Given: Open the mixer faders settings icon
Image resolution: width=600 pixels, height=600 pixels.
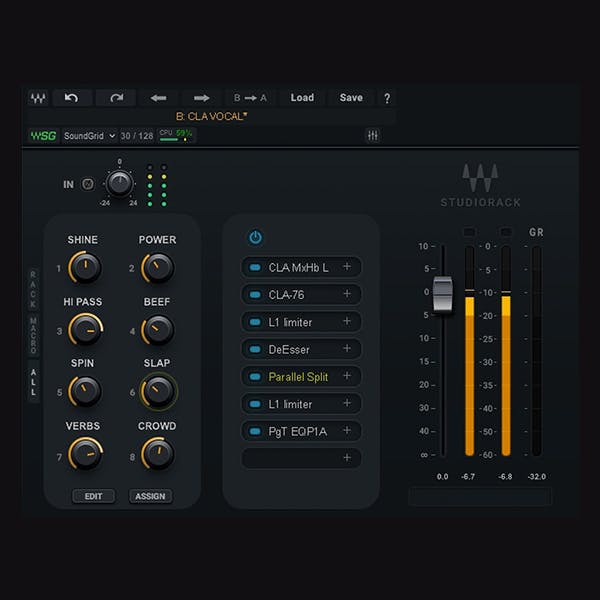Looking at the screenshot, I should 373,135.
